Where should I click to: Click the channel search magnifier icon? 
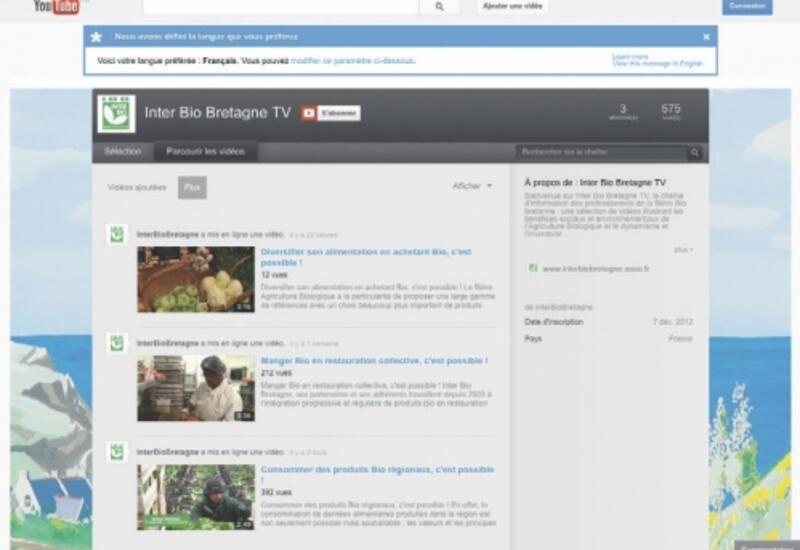tap(695, 152)
